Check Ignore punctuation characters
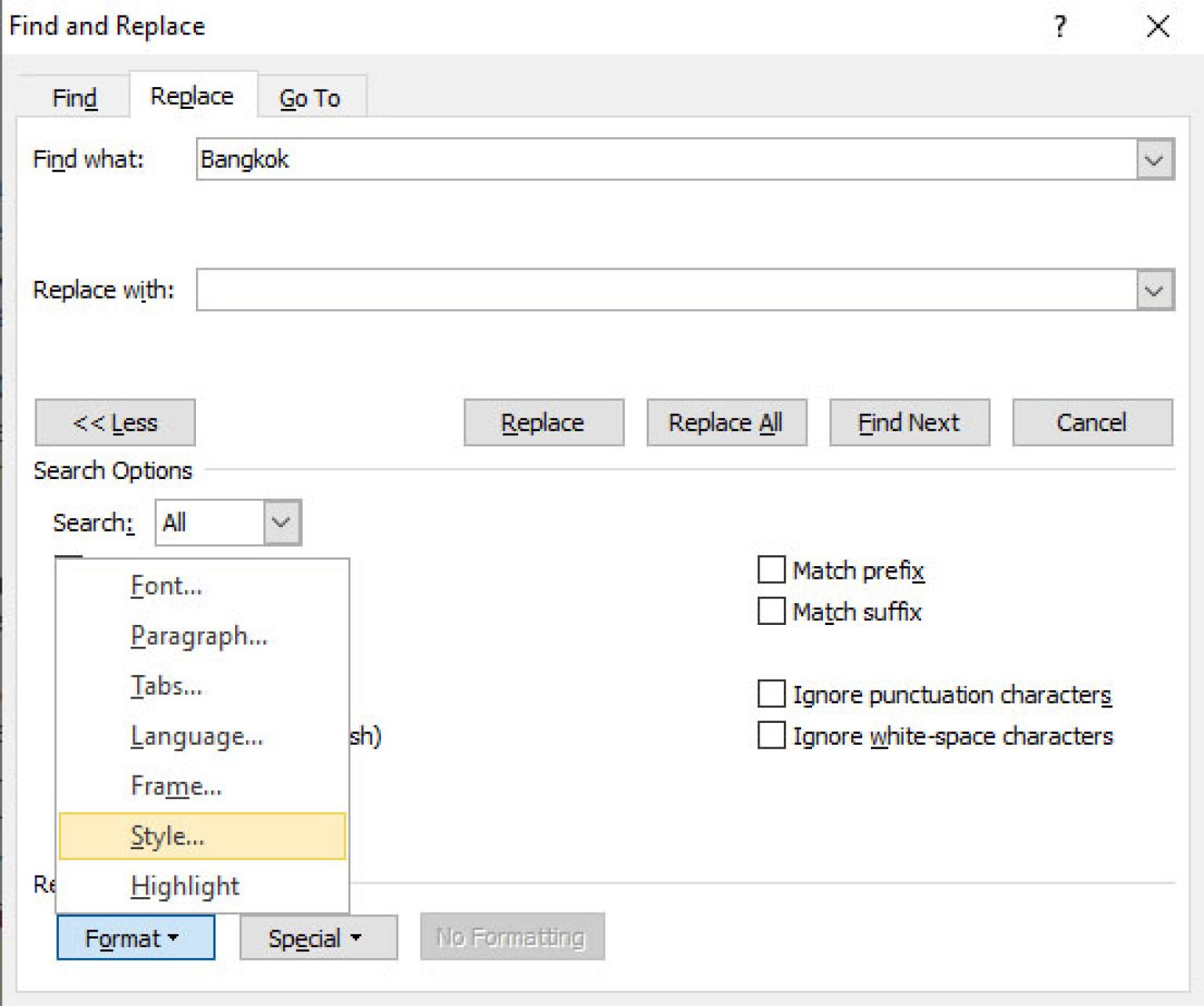1204x1006 pixels. pos(770,693)
